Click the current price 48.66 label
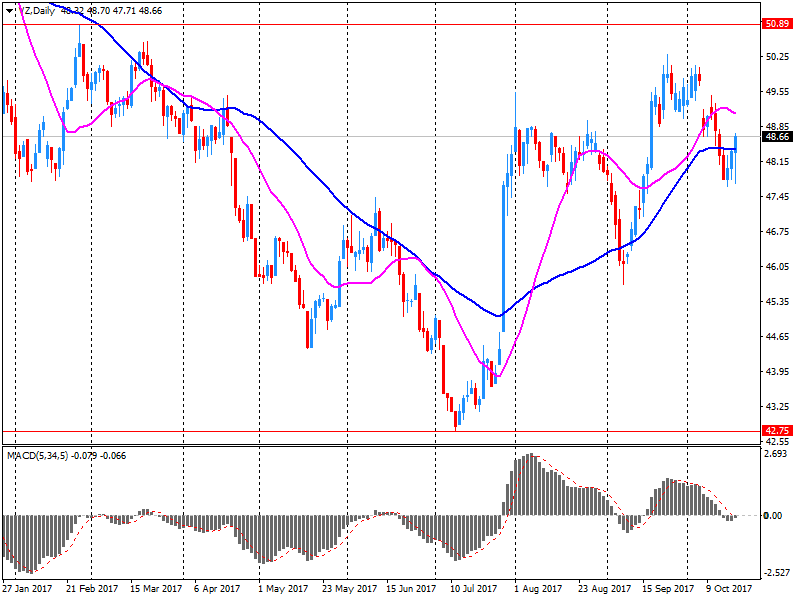The width and height of the screenshot is (800, 600). 778,137
